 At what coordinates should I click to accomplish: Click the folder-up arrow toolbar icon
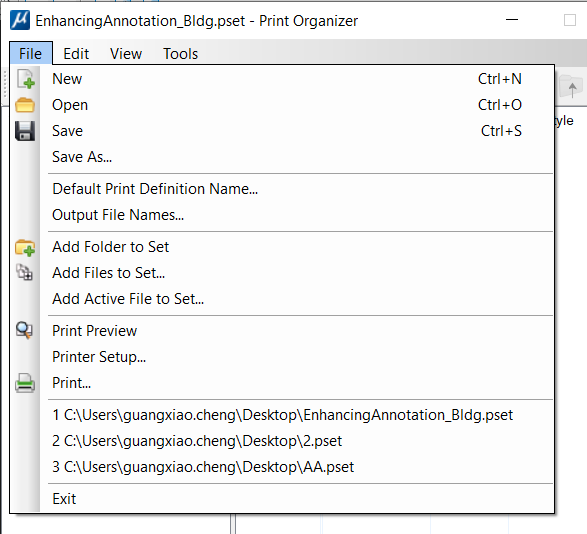click(x=571, y=86)
